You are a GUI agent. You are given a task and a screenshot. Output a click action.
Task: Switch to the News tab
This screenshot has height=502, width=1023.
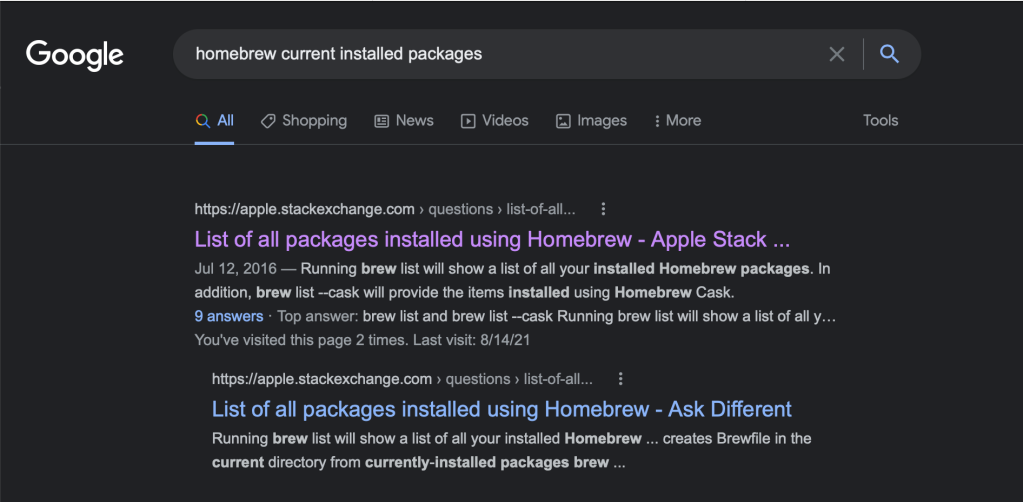414,121
